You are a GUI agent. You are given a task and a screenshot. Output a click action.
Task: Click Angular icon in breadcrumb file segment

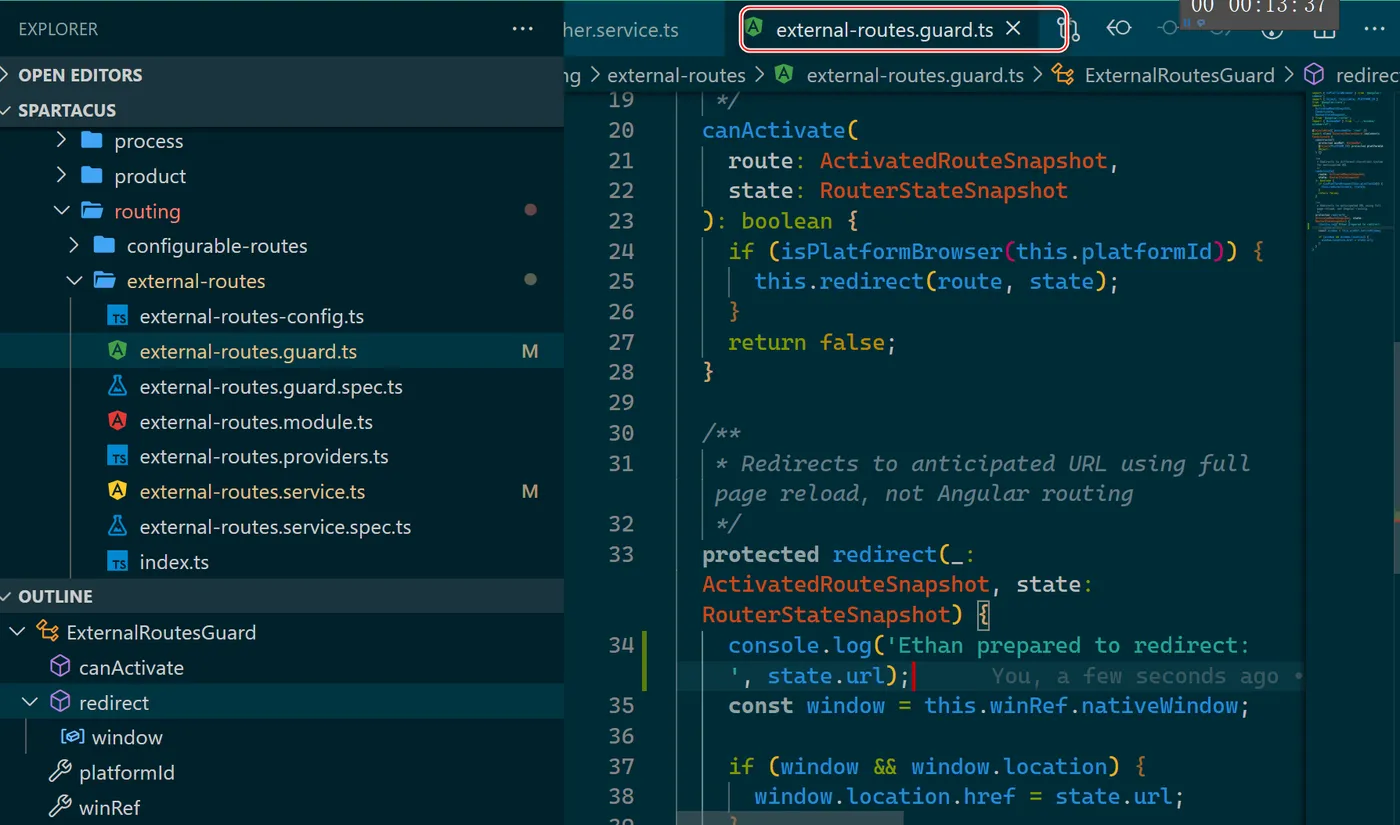785,74
